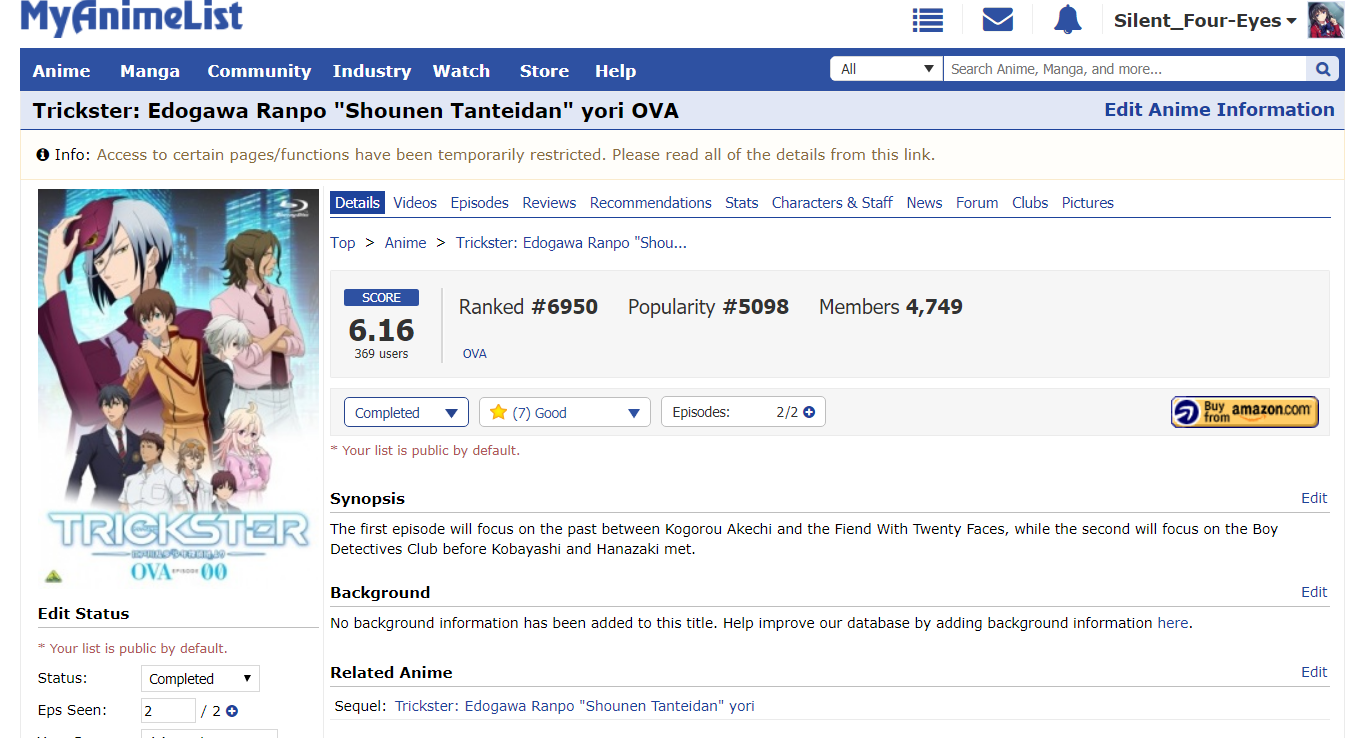Click the 6.16 score value

pyautogui.click(x=381, y=329)
